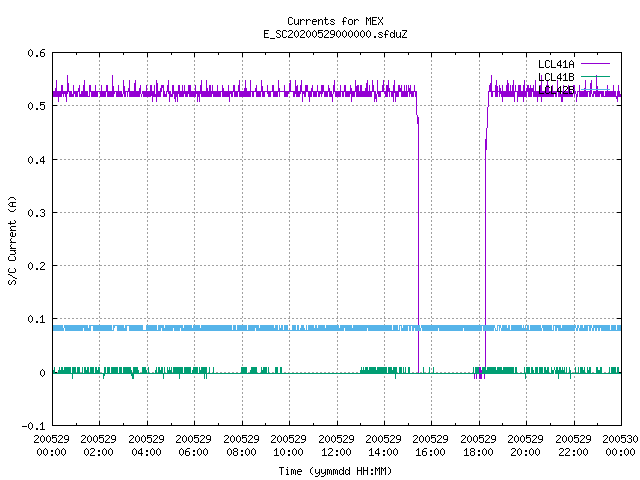Viewport: 640px width, 480px height.
Task: Click the x-axis tick 200529 08:00
Action: pos(241,446)
